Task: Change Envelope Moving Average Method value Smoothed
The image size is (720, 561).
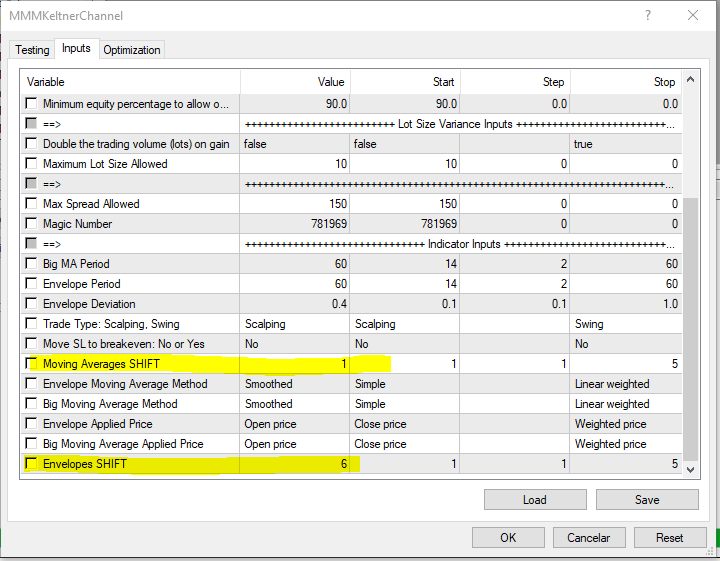Action: point(294,384)
